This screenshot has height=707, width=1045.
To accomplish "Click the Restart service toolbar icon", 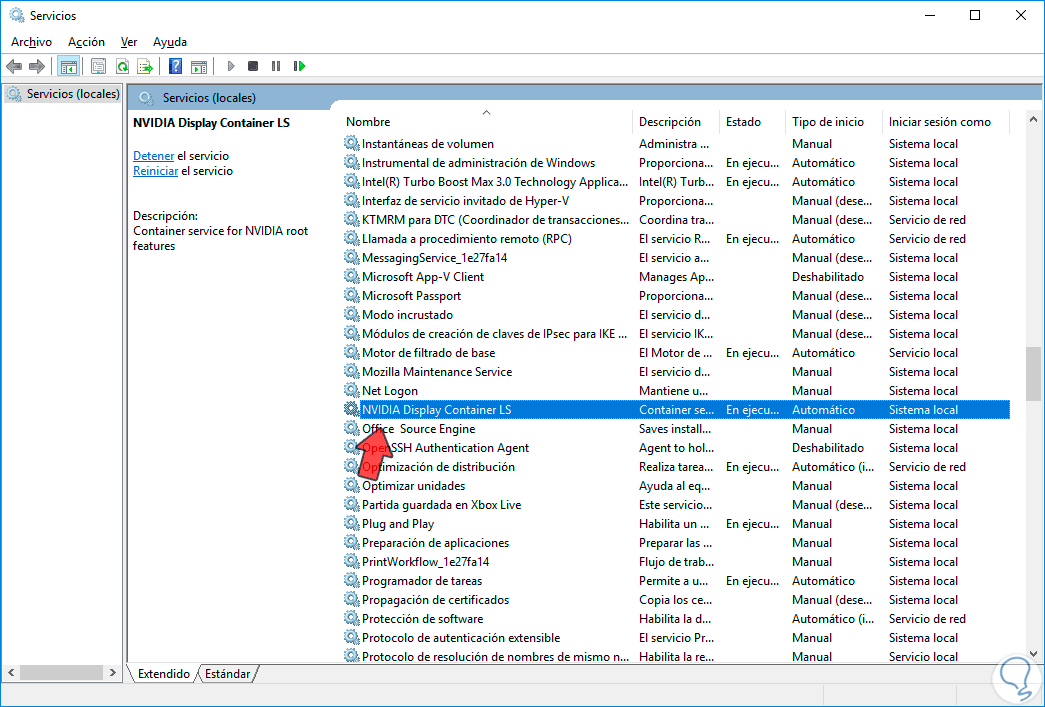I will coord(299,66).
